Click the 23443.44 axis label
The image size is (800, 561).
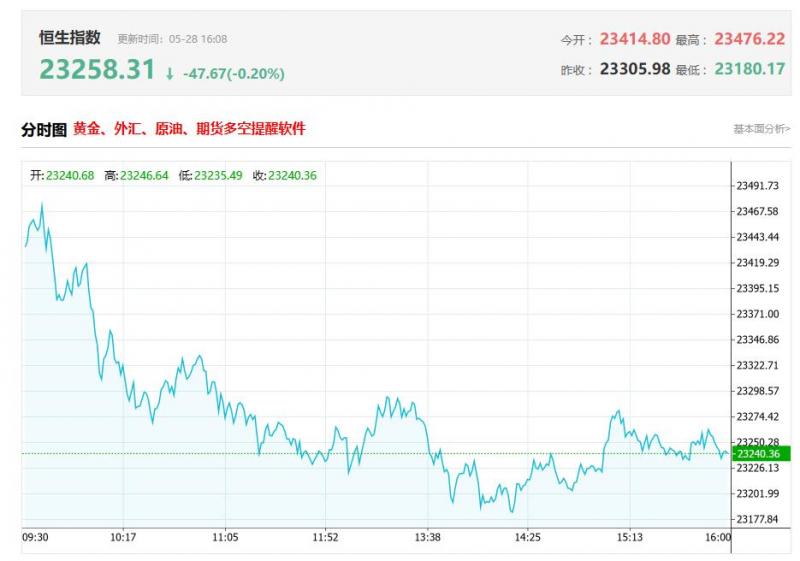coord(758,237)
